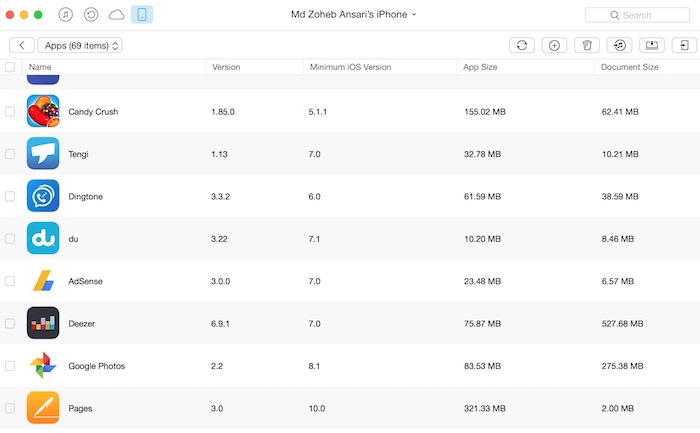Click the iTunes library music icon
The height and width of the screenshot is (433, 700).
(66, 15)
